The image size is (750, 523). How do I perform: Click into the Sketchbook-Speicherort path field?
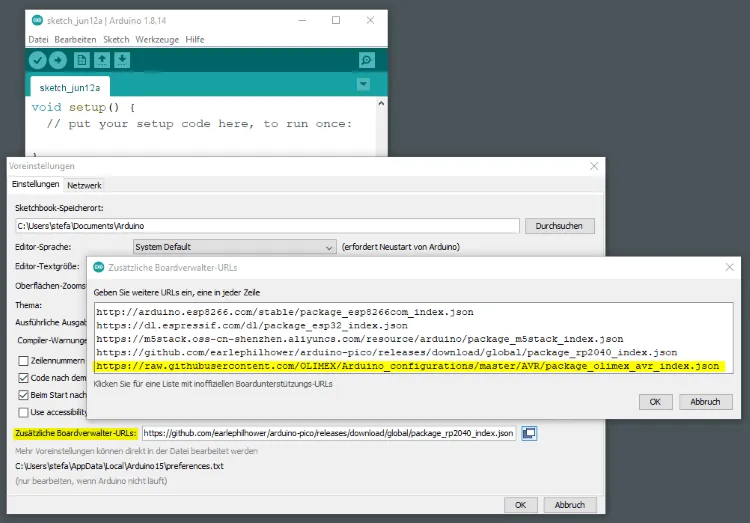pyautogui.click(x=267, y=226)
